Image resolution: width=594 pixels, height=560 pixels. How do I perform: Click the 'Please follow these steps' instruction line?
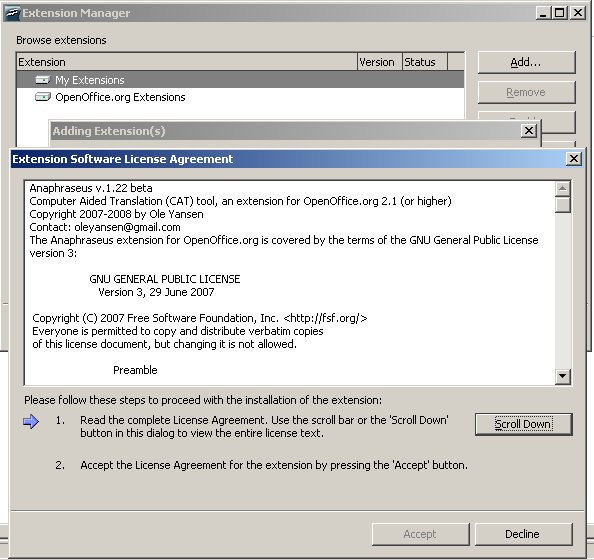coord(203,400)
